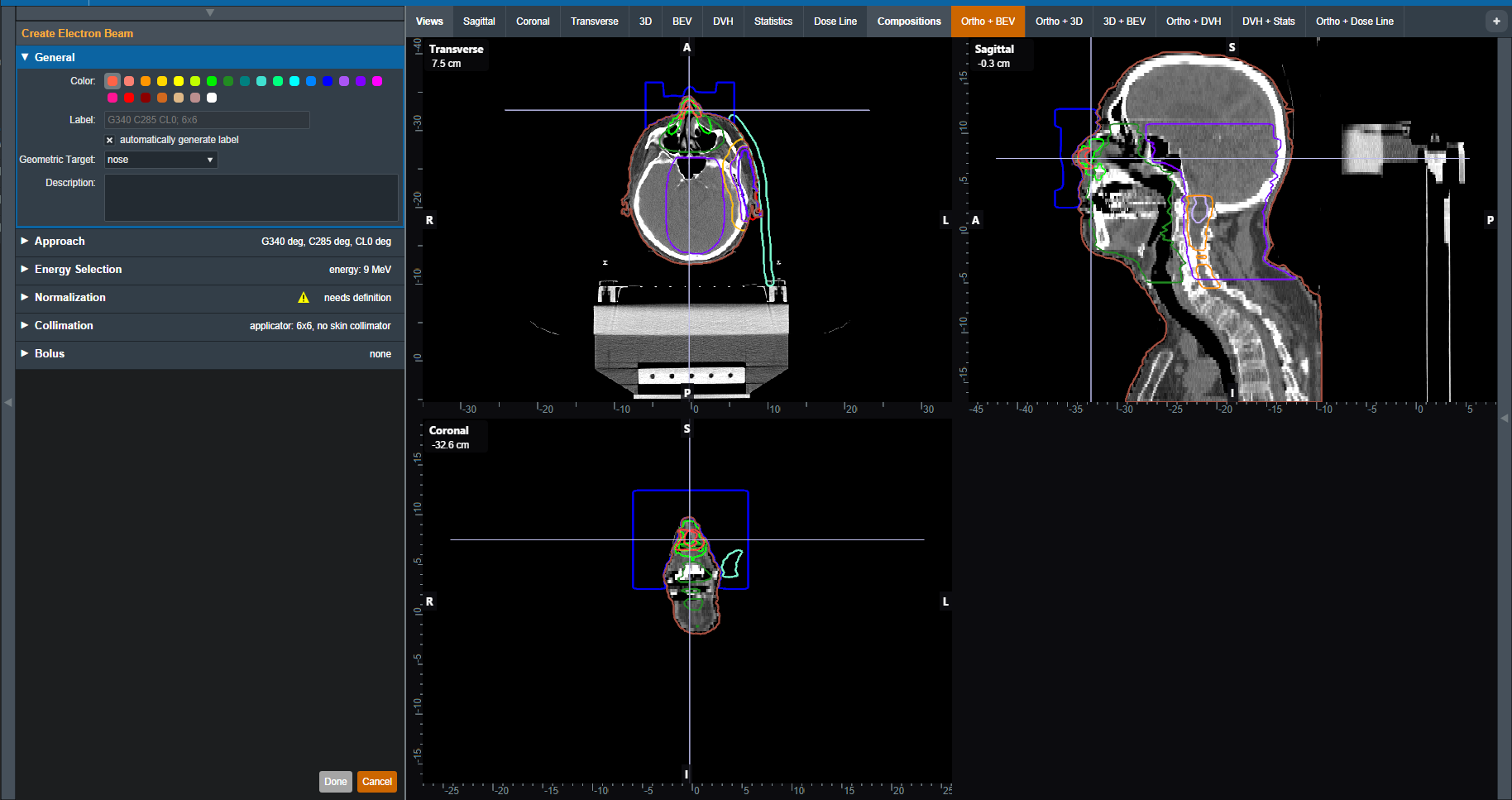The image size is (1512, 800).
Task: Click the Normalization warning triangle icon
Action: [304, 298]
